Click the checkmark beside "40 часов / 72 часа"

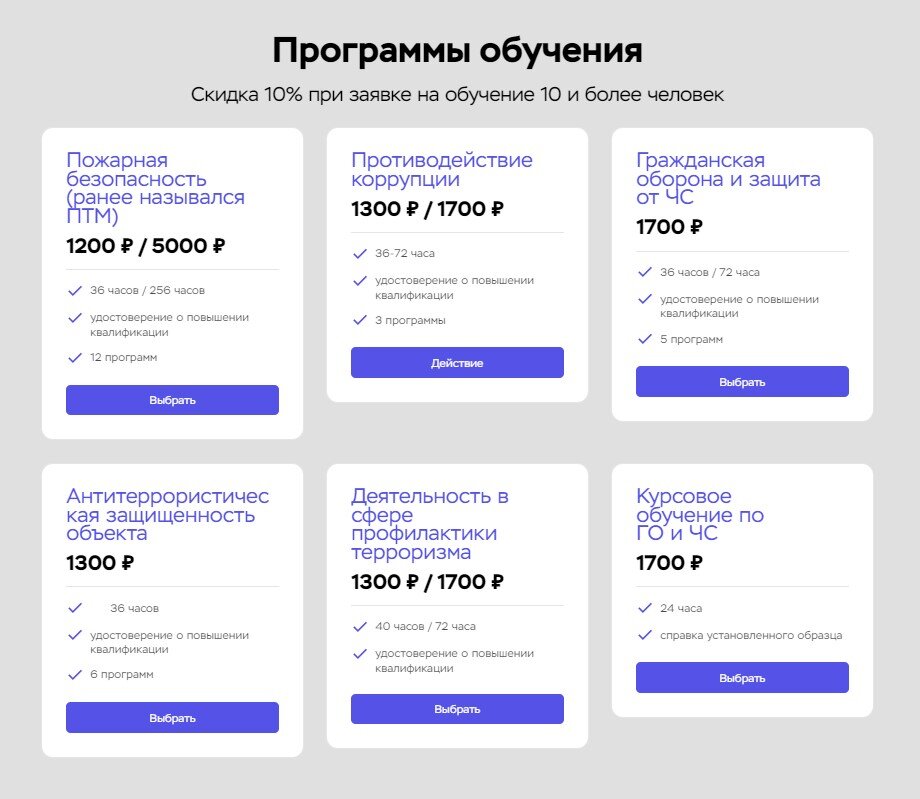[x=358, y=625]
